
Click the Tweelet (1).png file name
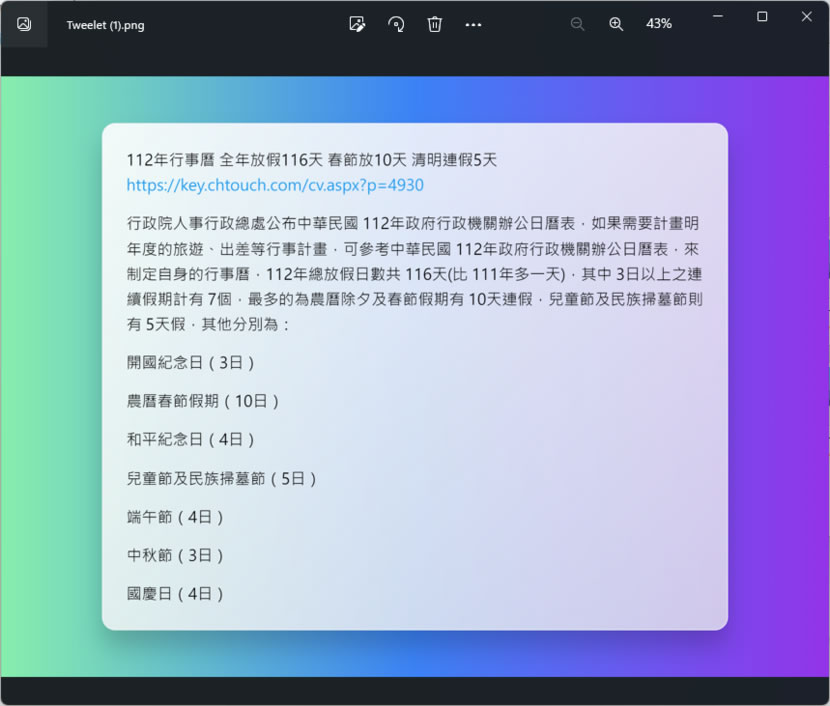click(x=105, y=25)
